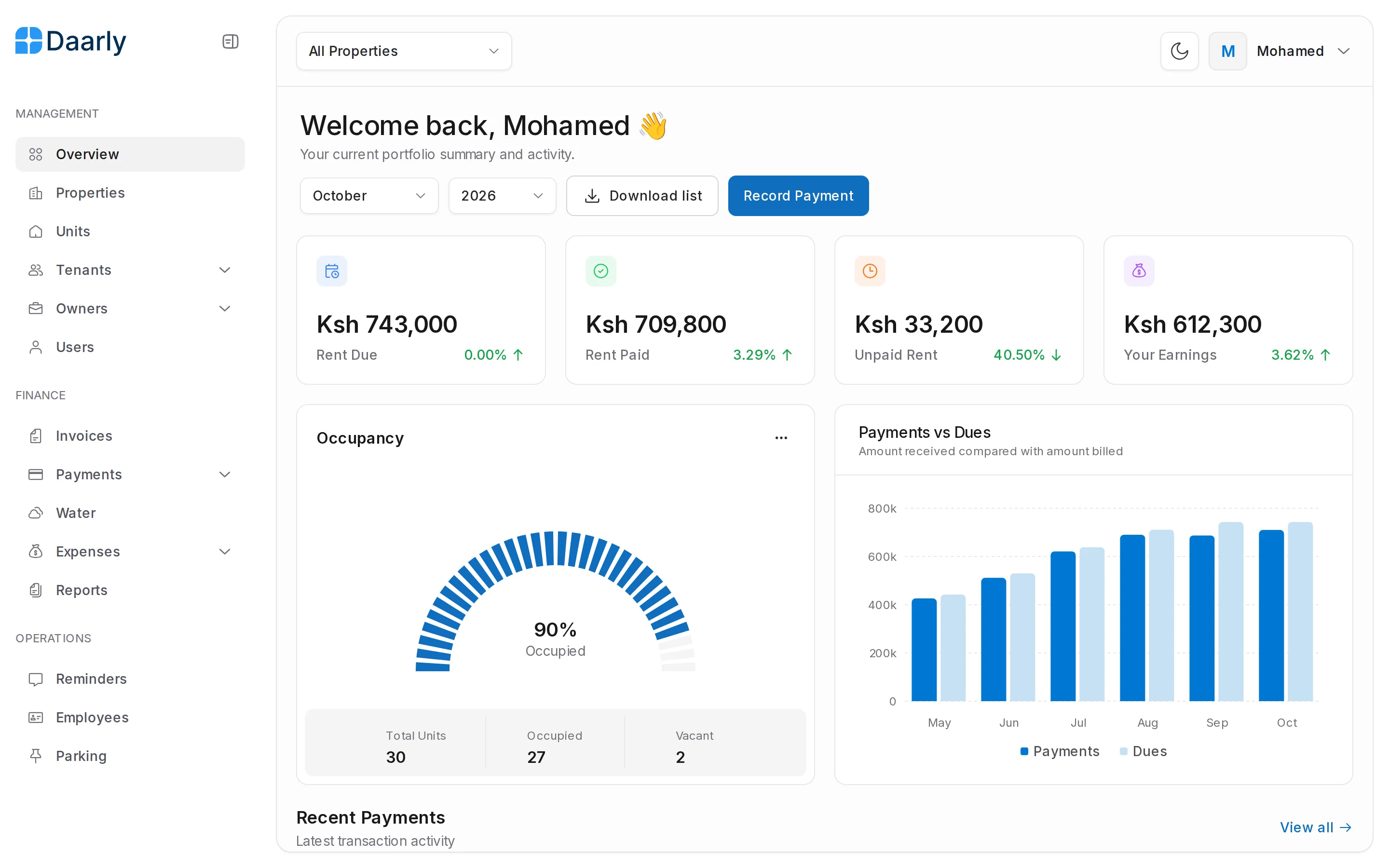This screenshot has width=1389, height=868.
Task: Follow the View all link
Action: 1316,827
